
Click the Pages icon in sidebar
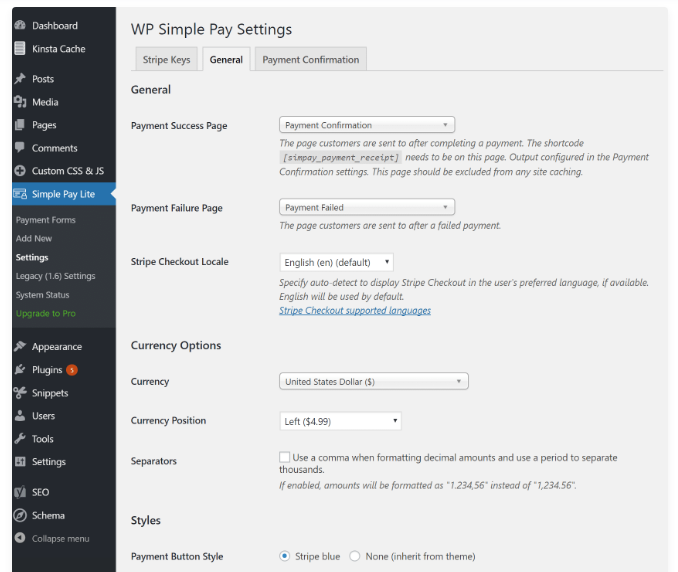pyautogui.click(x=20, y=125)
